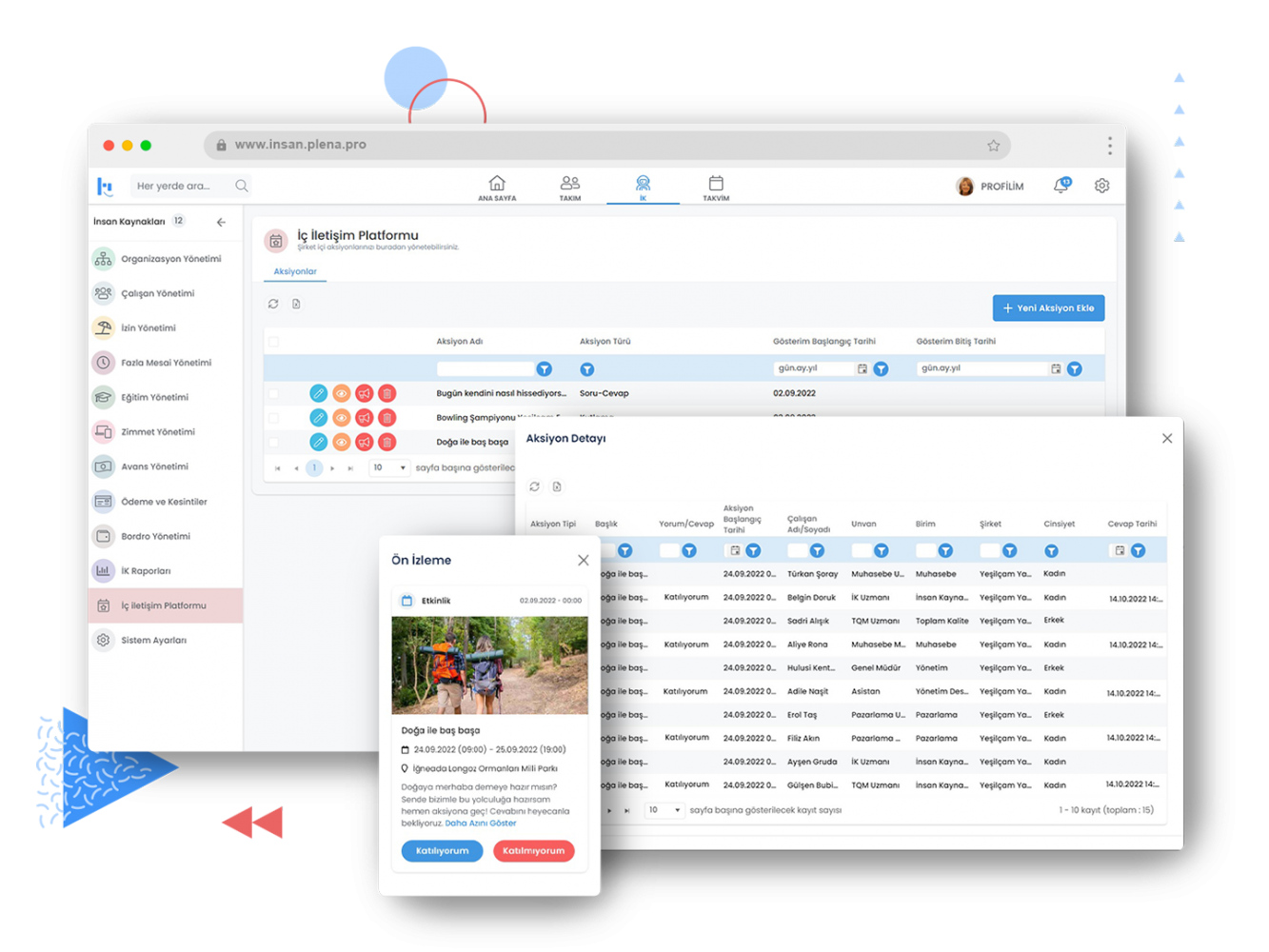This screenshot has height=952, width=1269.
Task: Collapse the İnsan Kaynakları sidebar with the back arrow
Action: click(221, 222)
